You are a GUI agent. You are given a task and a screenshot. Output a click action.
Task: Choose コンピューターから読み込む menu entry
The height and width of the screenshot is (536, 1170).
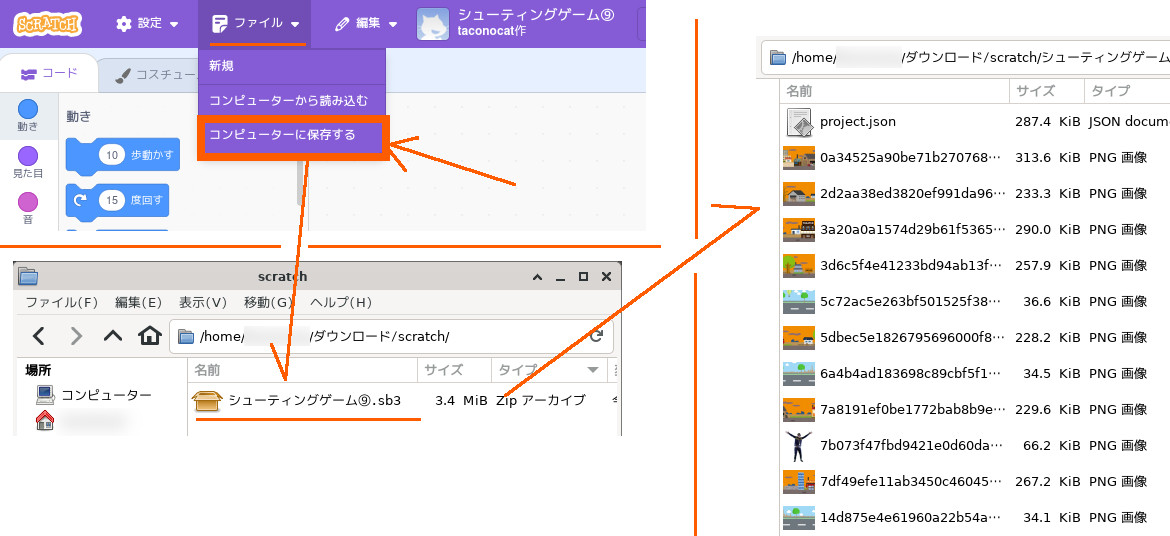tap(292, 101)
